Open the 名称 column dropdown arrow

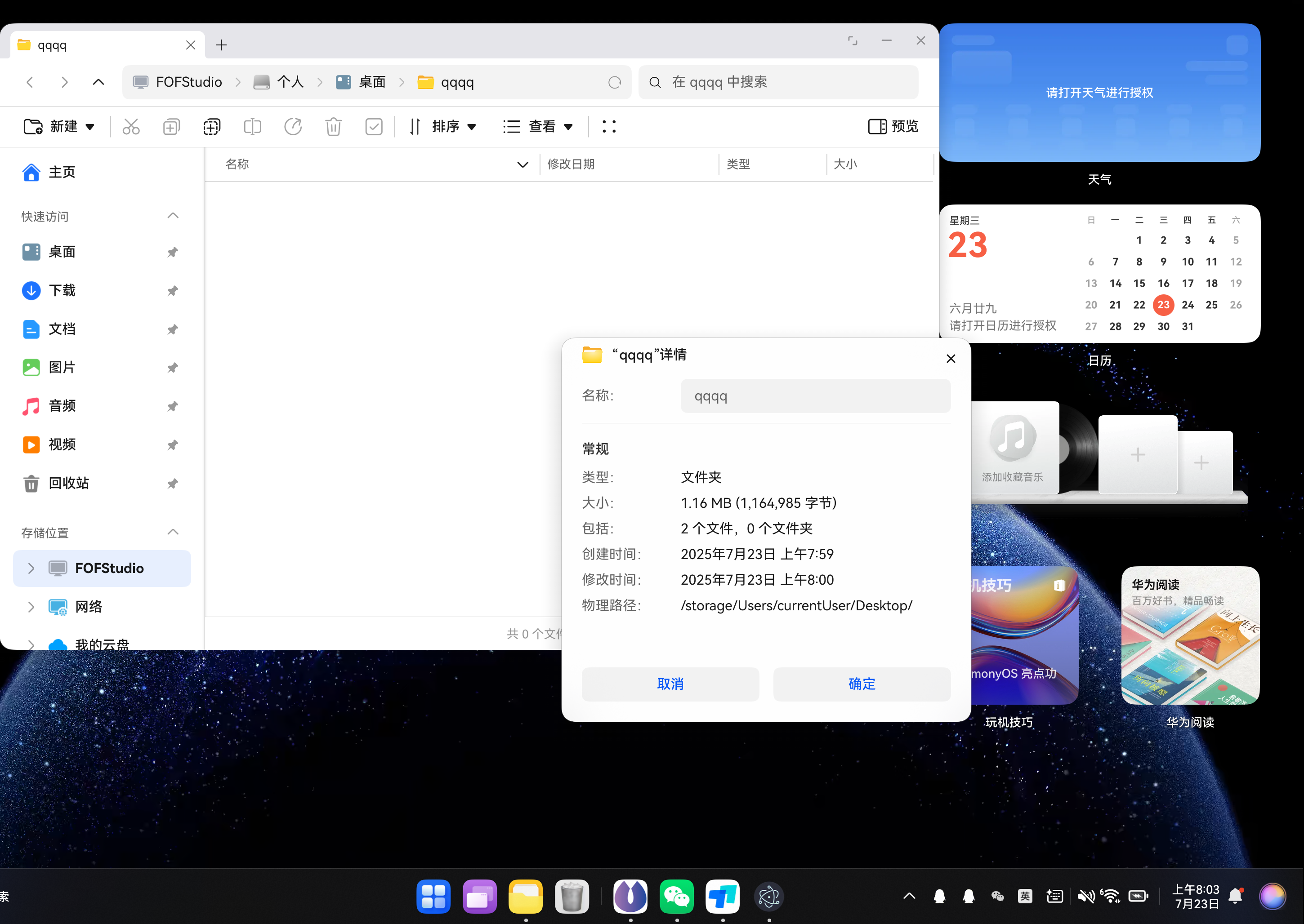tap(522, 164)
